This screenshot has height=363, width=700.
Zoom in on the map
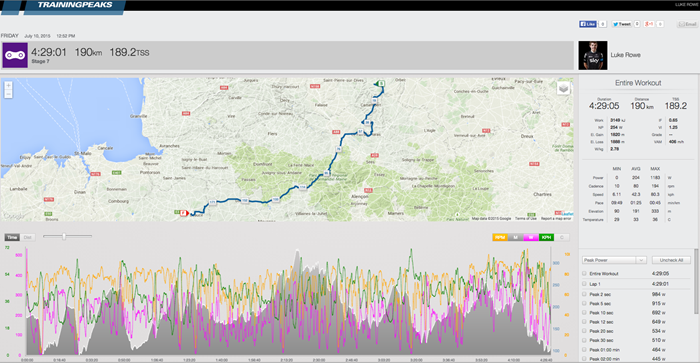[8, 85]
